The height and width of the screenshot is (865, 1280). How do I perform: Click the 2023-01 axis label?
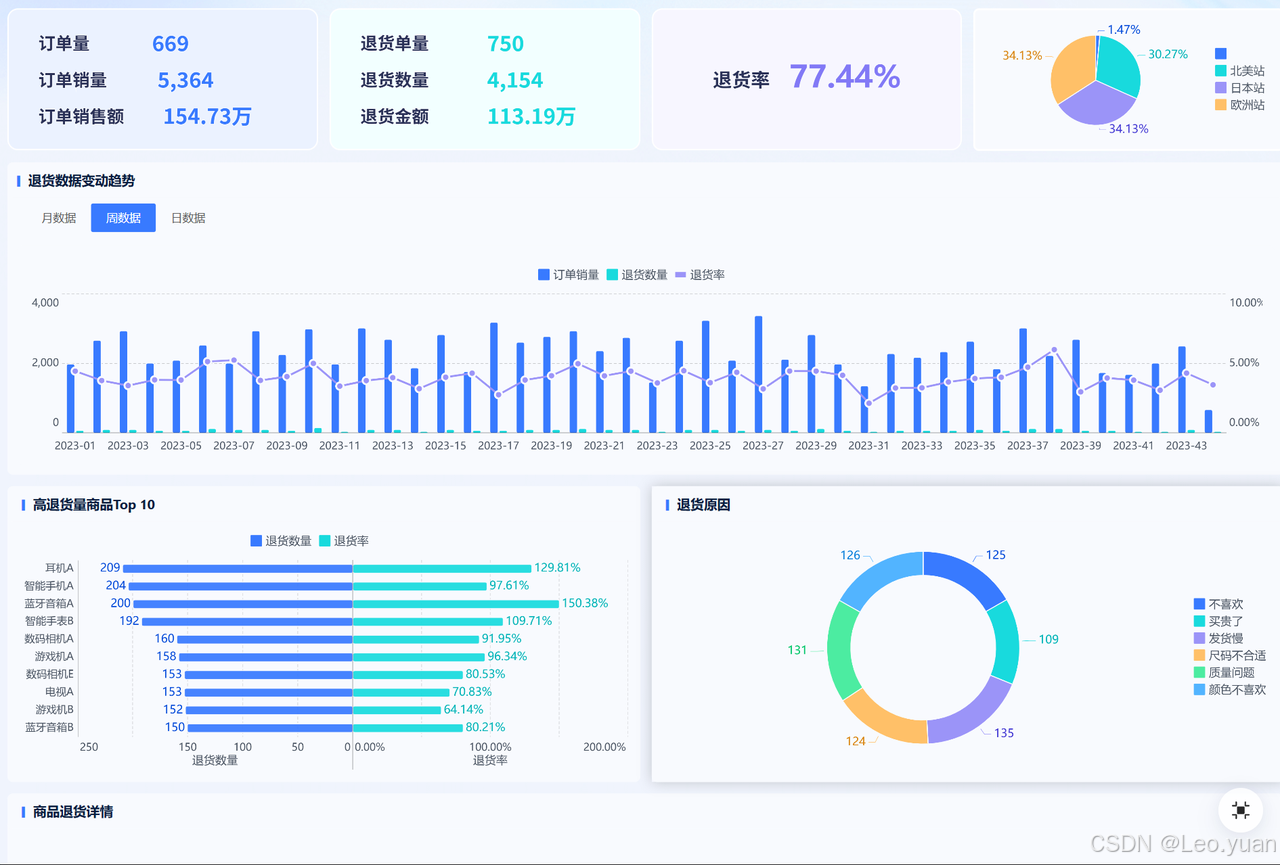[75, 446]
